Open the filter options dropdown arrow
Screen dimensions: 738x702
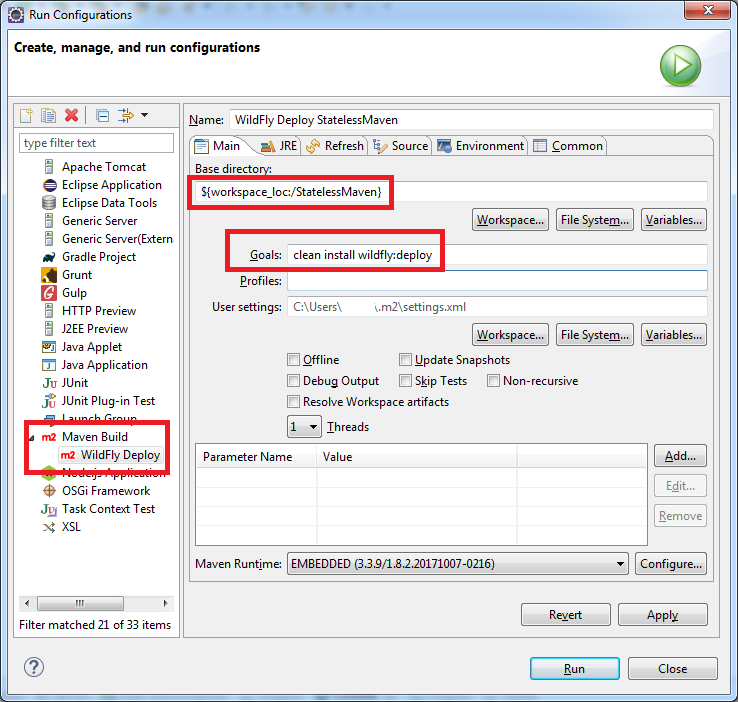pos(144,115)
